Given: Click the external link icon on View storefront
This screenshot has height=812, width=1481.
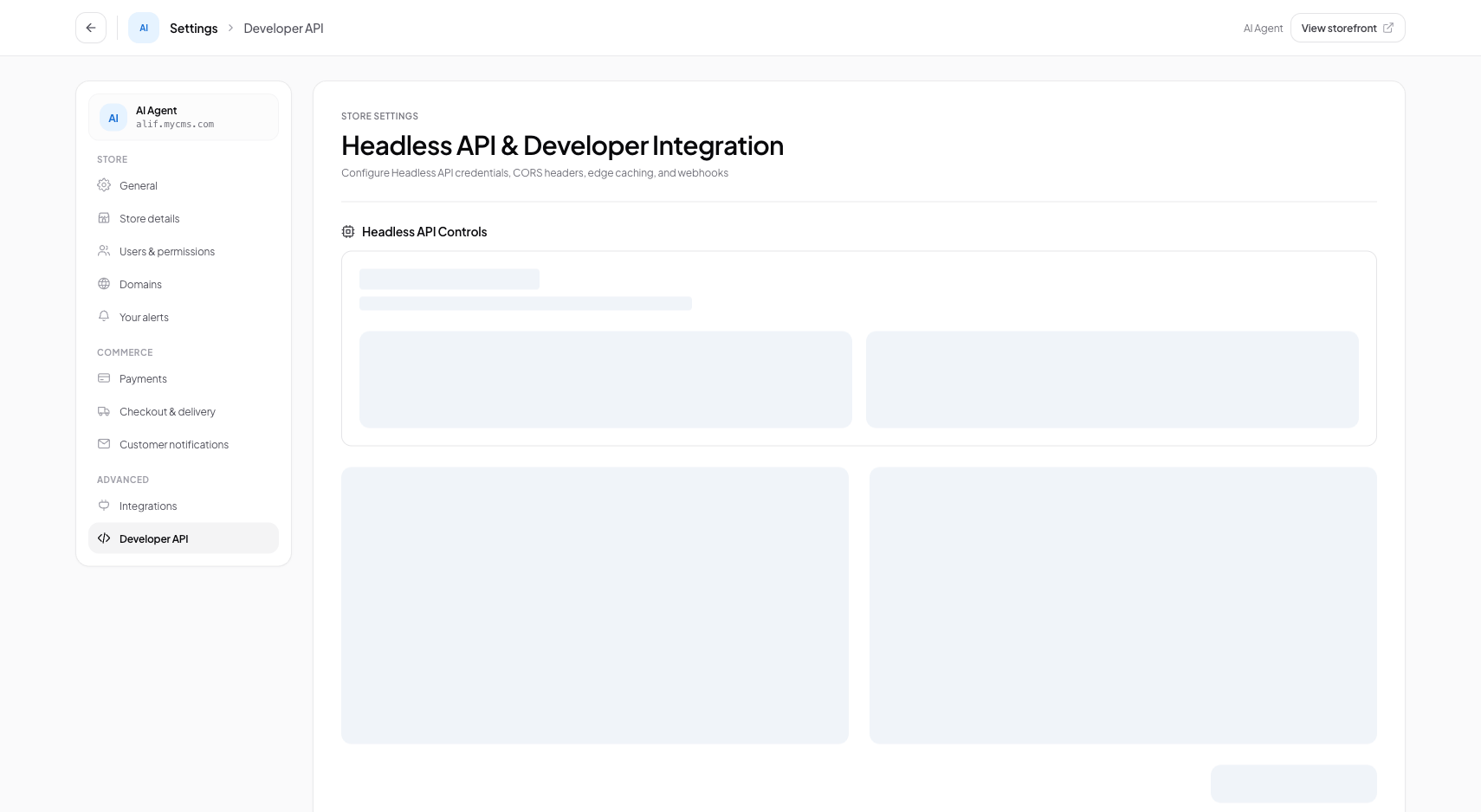Looking at the screenshot, I should pyautogui.click(x=1388, y=28).
